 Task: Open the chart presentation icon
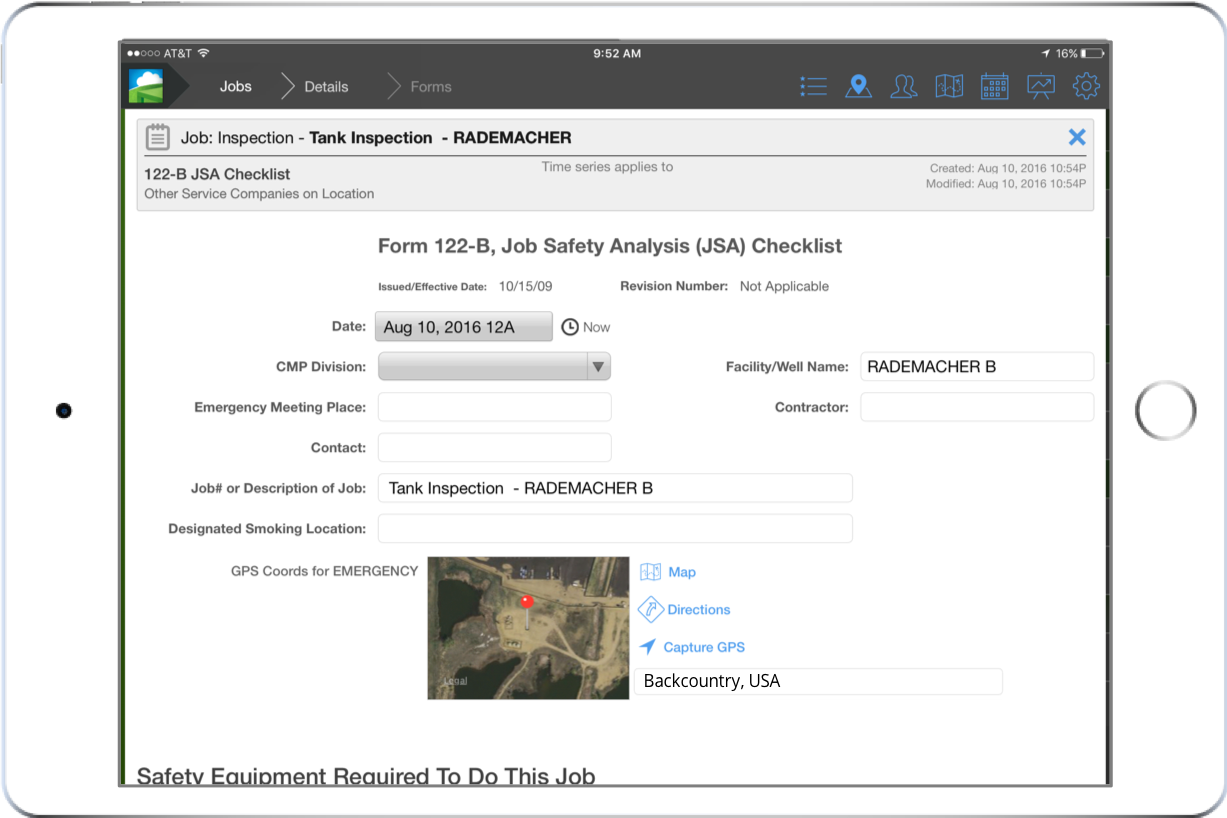coord(1040,87)
